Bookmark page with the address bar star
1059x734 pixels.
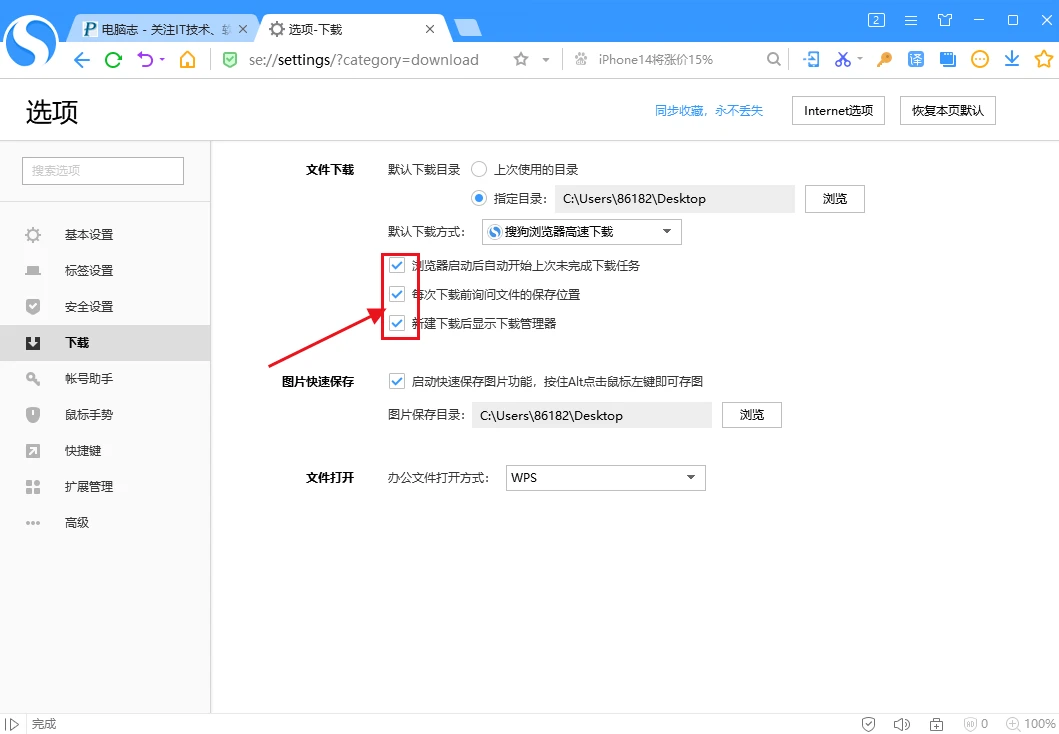pyautogui.click(x=521, y=59)
